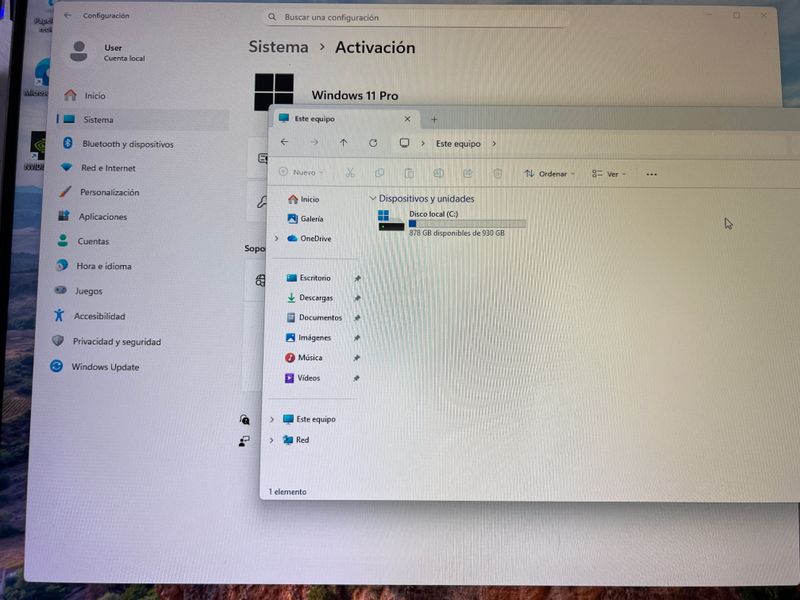Open Inicio in Explorer sidebar
The image size is (800, 600).
(303, 199)
